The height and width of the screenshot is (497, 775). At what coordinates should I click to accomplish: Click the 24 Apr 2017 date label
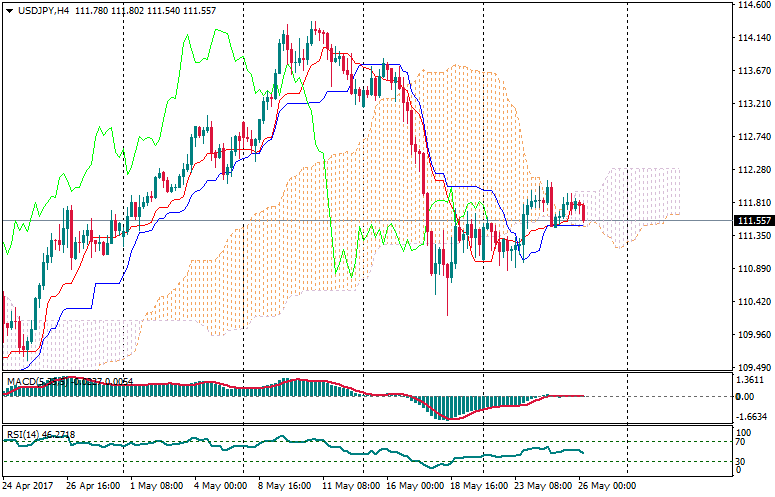[28, 487]
